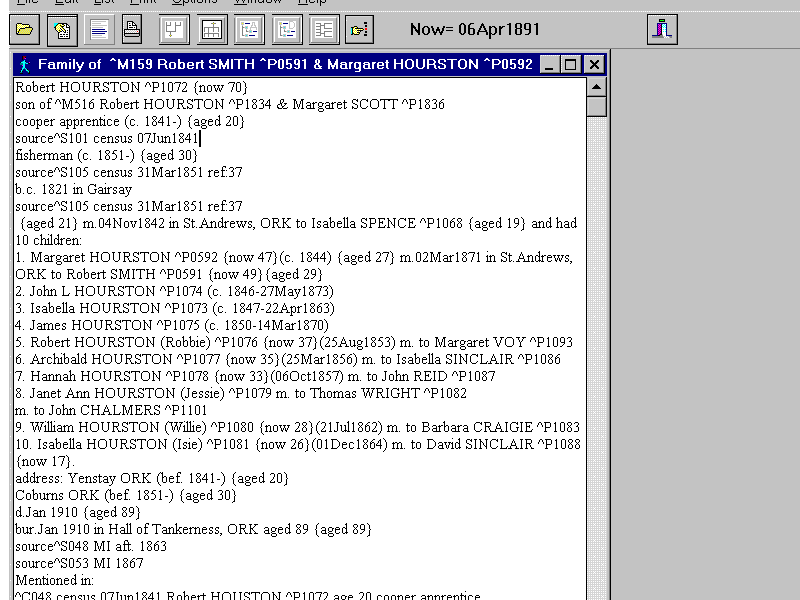This screenshot has width=800, height=600.
Task: Open the Window menu
Action: (257, 3)
